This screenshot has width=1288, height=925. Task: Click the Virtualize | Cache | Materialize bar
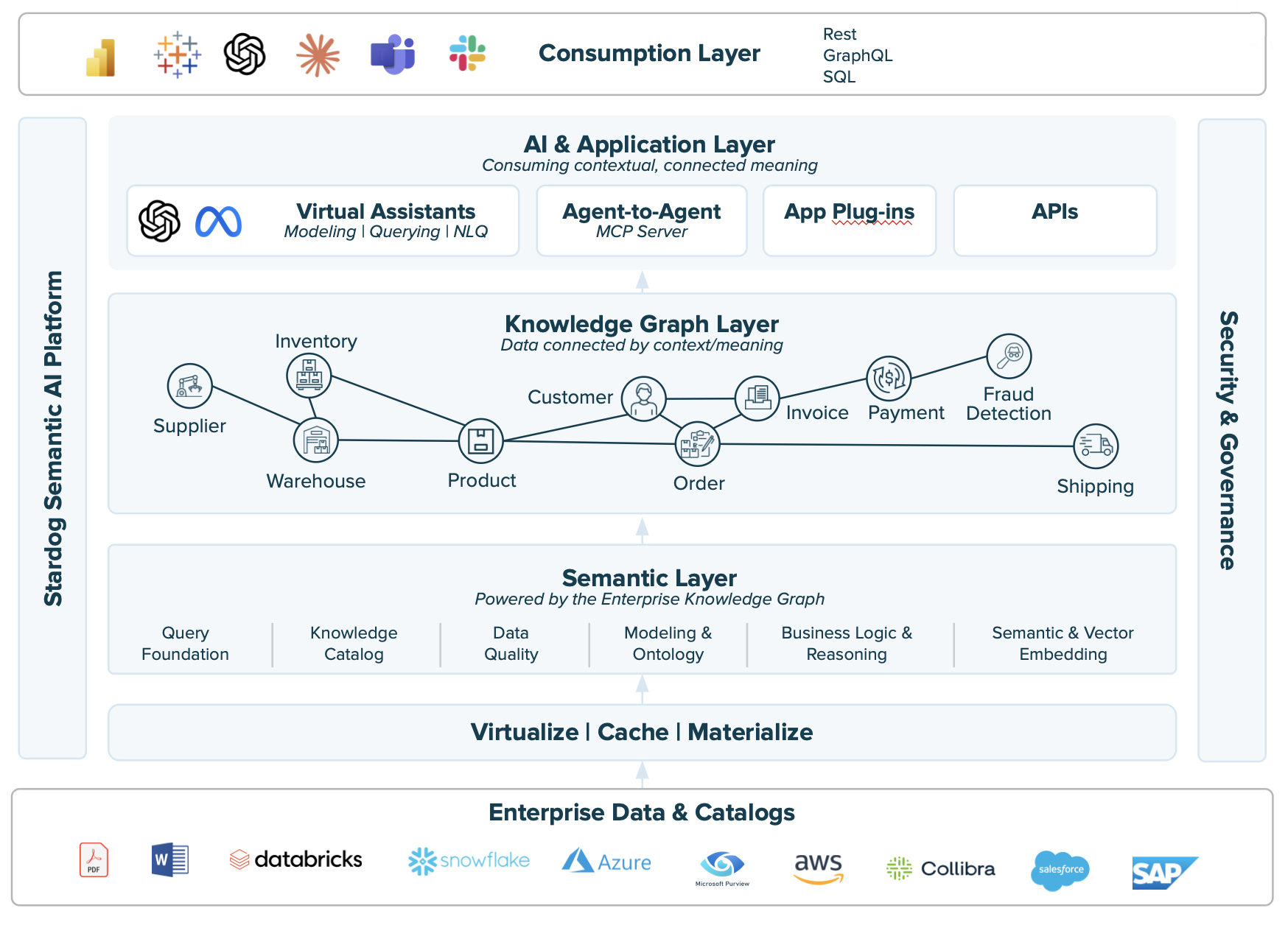(642, 732)
